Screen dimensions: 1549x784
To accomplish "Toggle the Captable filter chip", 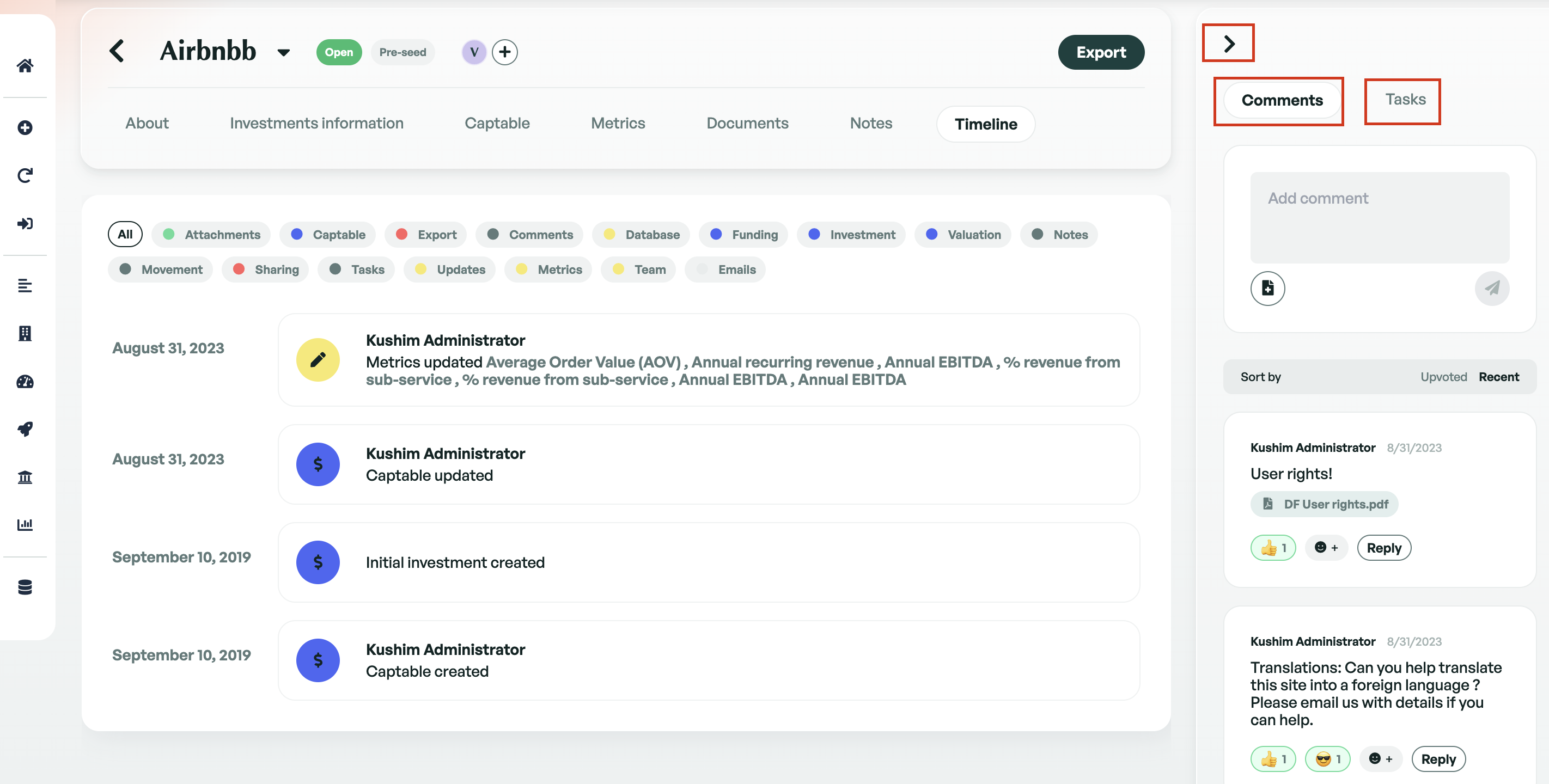I will point(328,235).
